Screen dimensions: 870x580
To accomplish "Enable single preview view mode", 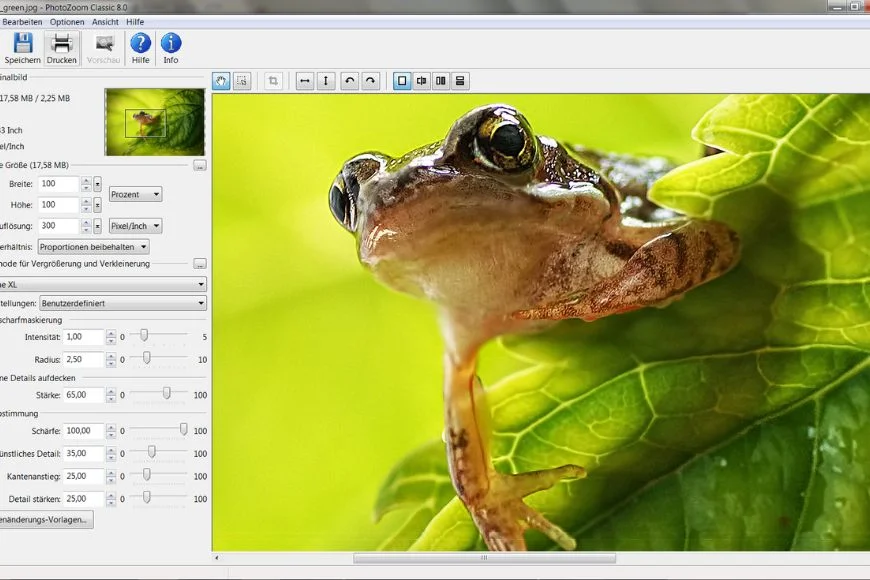I will (x=402, y=81).
